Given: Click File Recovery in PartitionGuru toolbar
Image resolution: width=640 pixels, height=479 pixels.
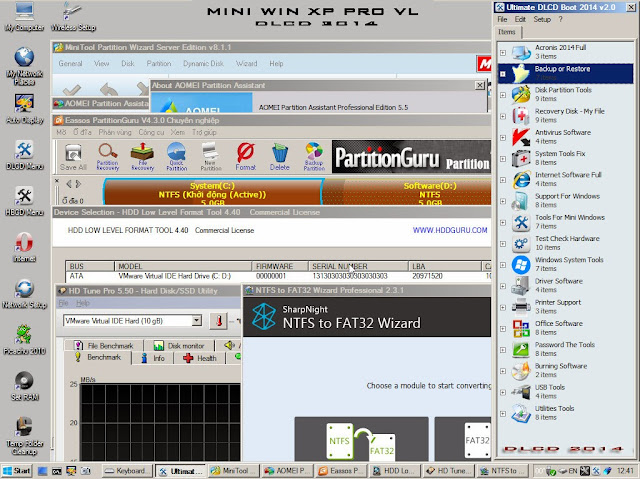Looking at the screenshot, I should [x=142, y=157].
